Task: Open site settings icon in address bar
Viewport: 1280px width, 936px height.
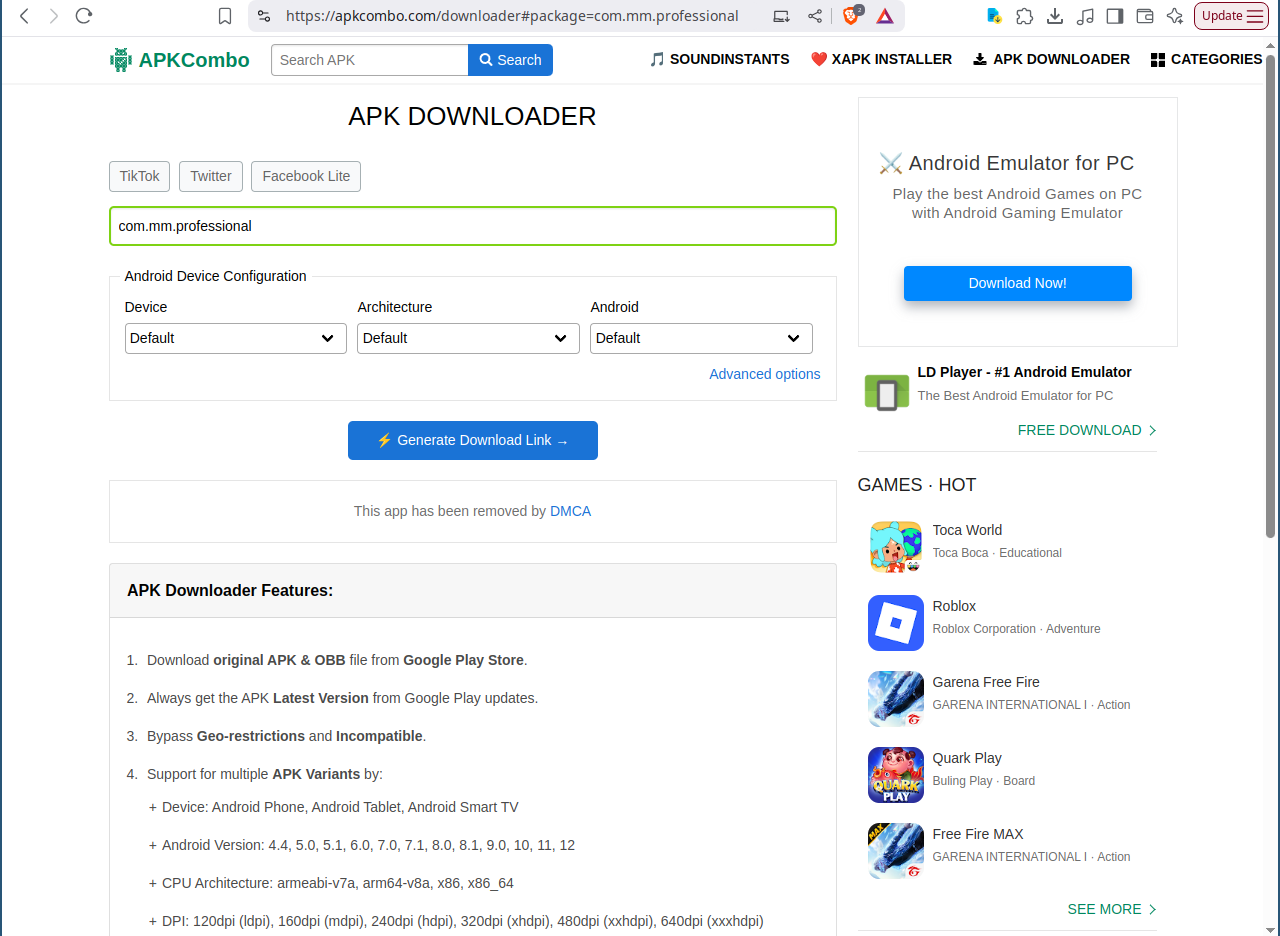Action: tap(264, 16)
